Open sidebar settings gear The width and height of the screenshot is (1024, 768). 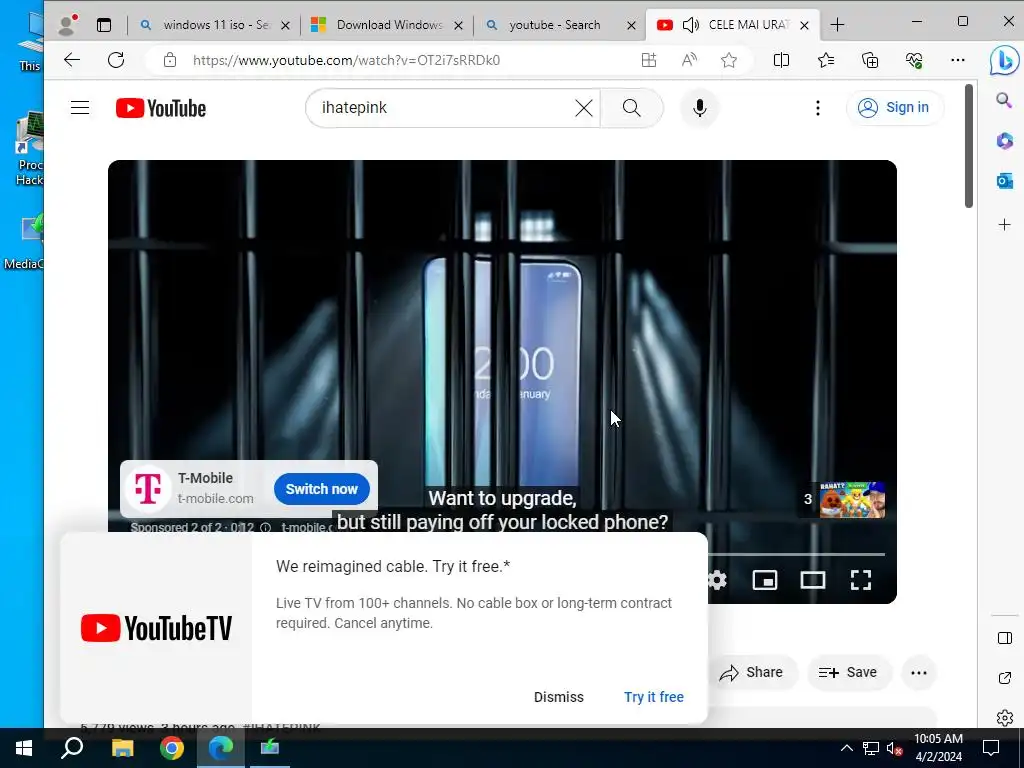point(1005,718)
